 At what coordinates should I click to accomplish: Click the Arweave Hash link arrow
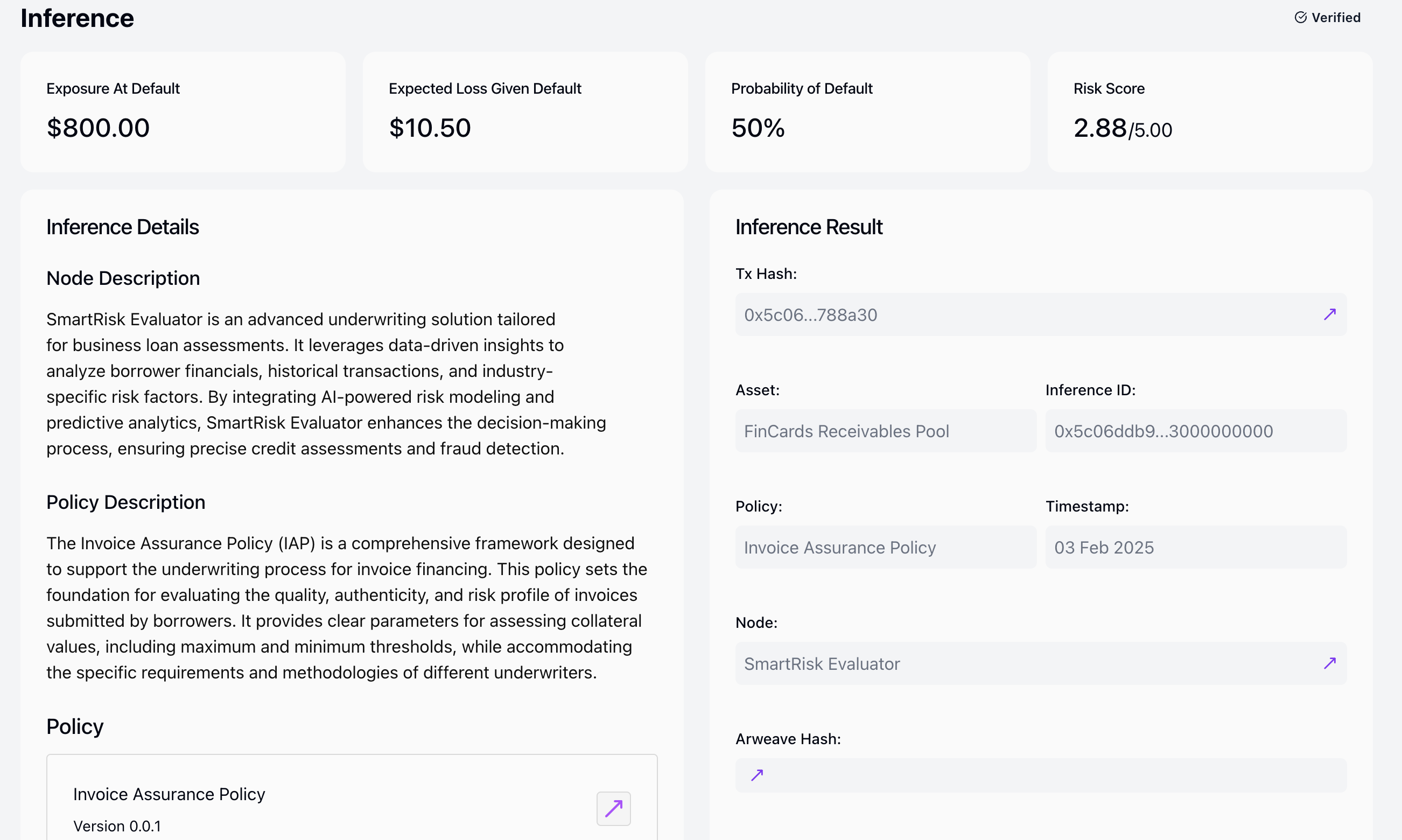(x=757, y=775)
